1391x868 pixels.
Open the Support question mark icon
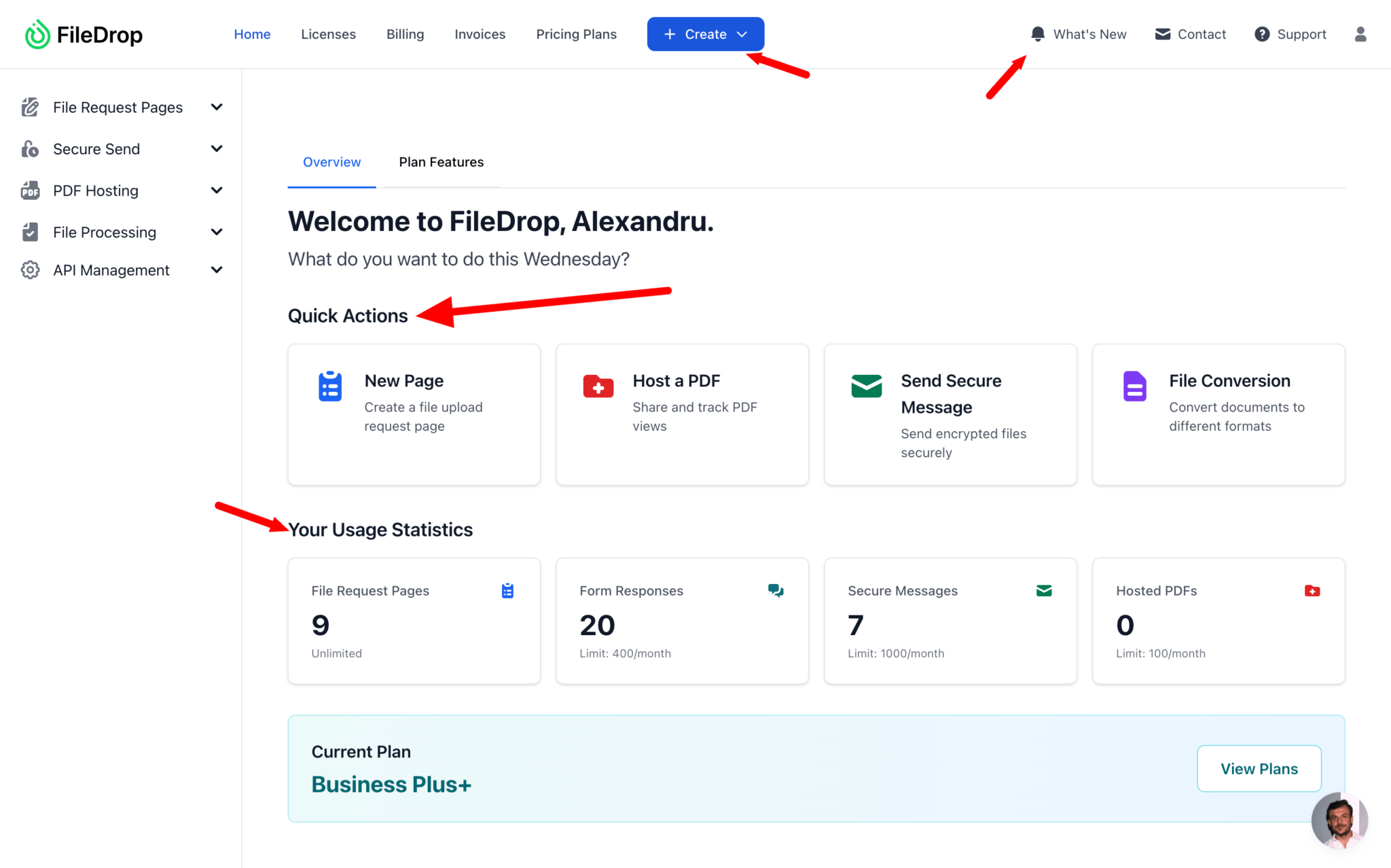1261,34
